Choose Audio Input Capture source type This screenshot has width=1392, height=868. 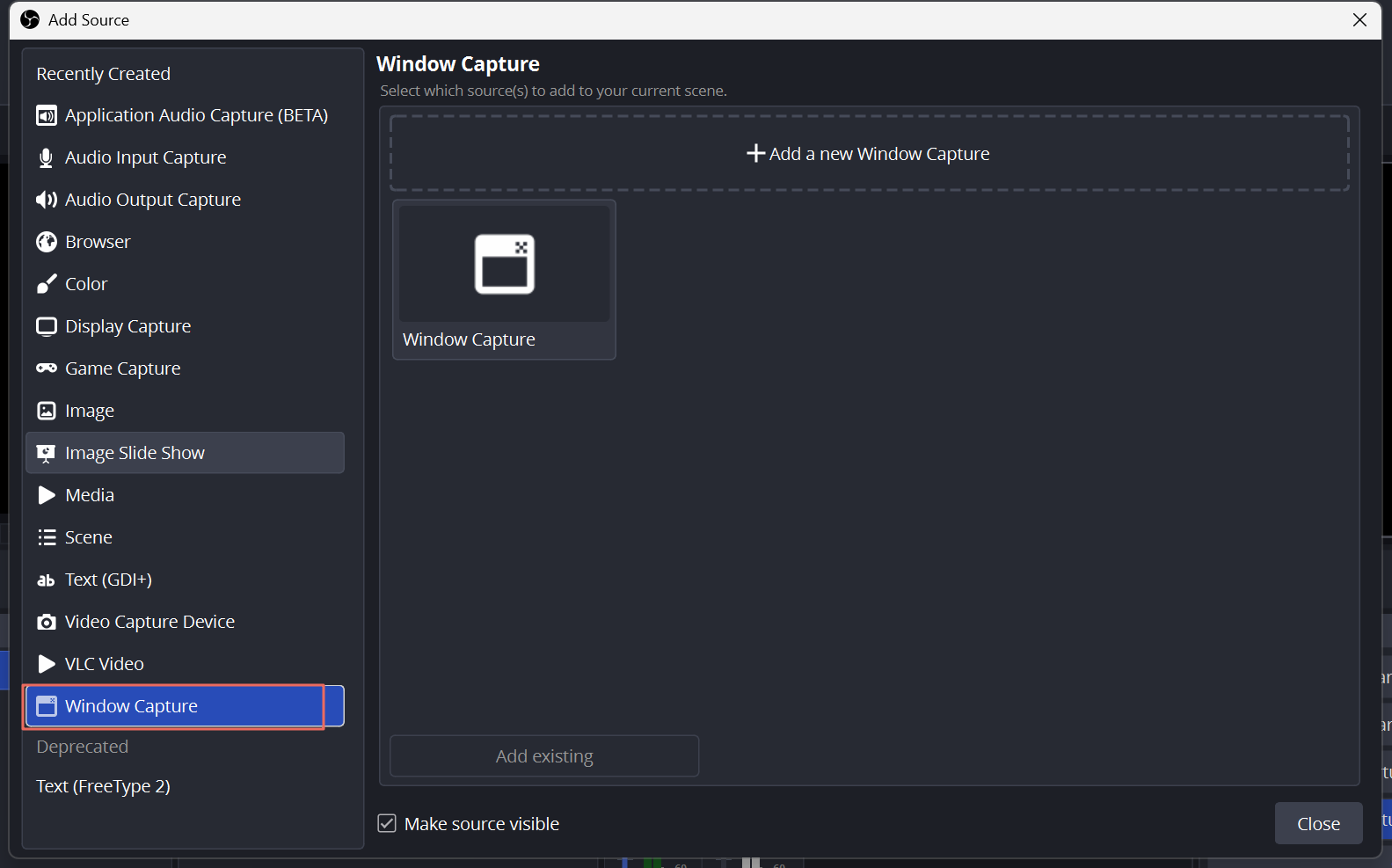point(185,157)
